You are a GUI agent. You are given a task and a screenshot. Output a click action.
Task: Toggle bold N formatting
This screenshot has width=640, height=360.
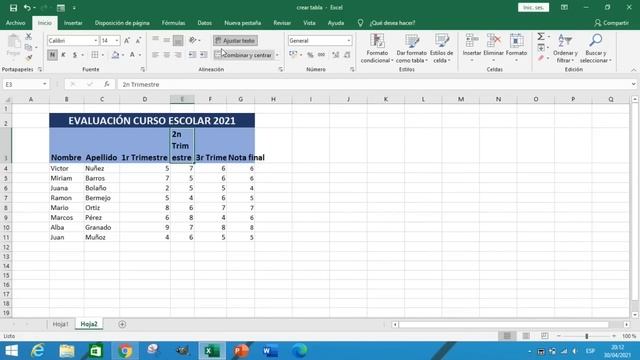point(52,55)
